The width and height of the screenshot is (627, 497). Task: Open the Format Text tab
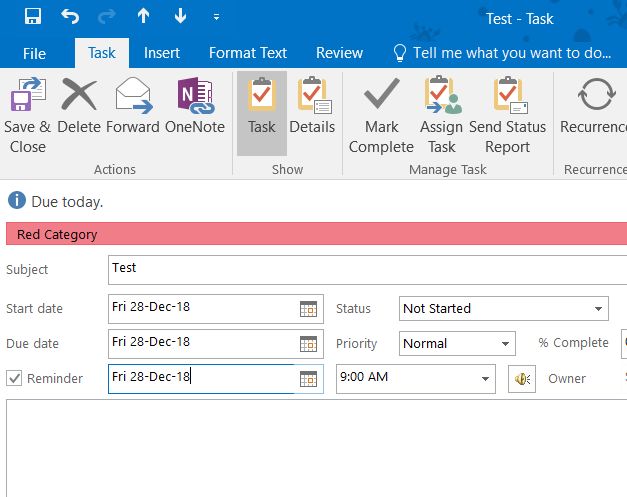(248, 53)
